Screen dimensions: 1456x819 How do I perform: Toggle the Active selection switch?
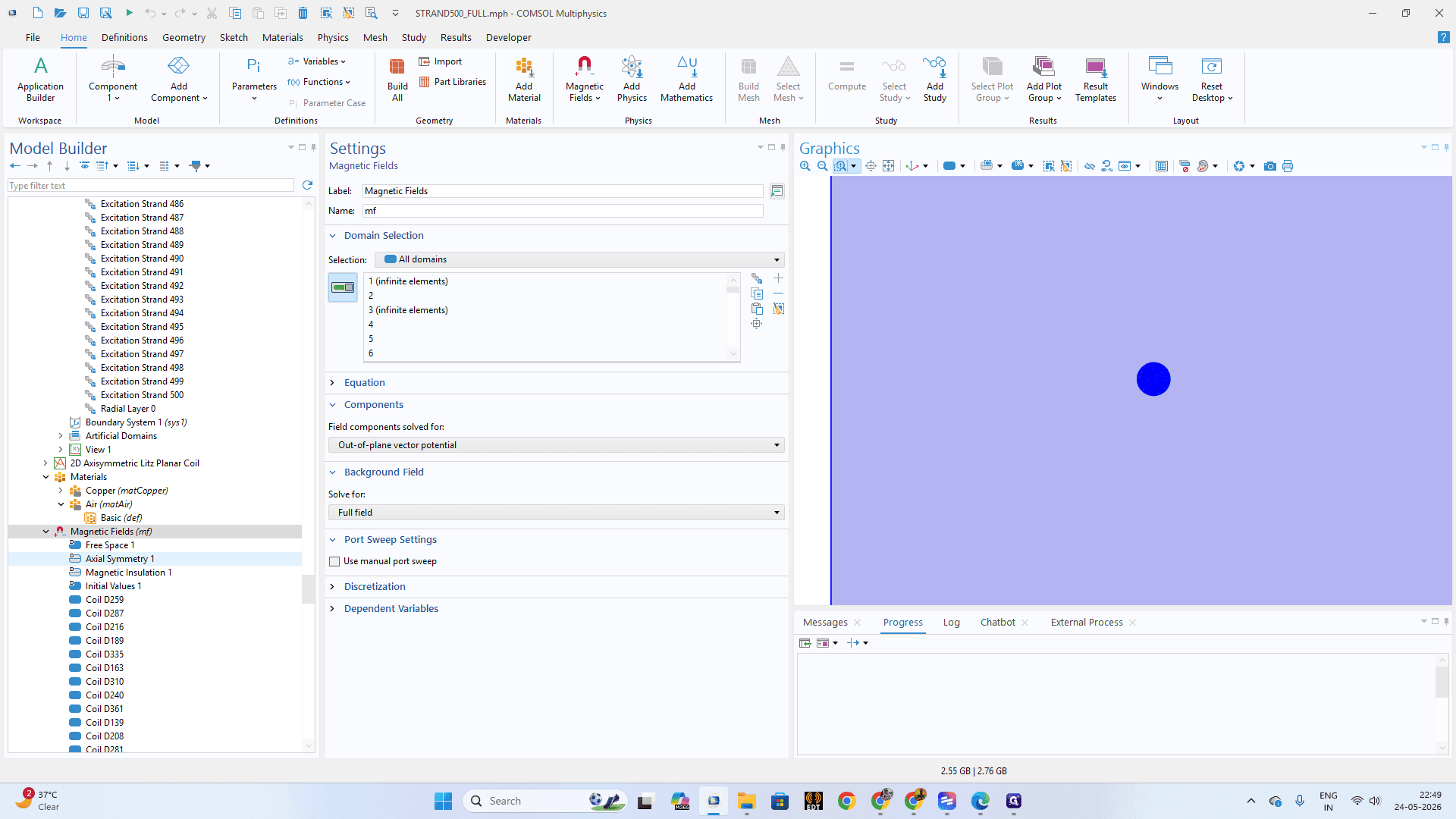click(343, 287)
